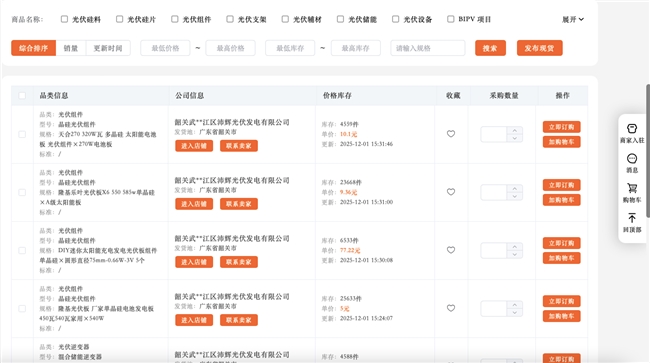Decrease quantity for the 5元 product row
The height and width of the screenshot is (363, 650).
point(515,312)
